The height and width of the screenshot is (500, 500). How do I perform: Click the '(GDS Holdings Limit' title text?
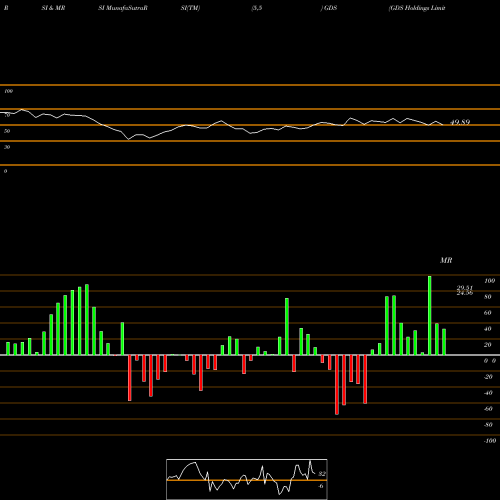(417, 8)
